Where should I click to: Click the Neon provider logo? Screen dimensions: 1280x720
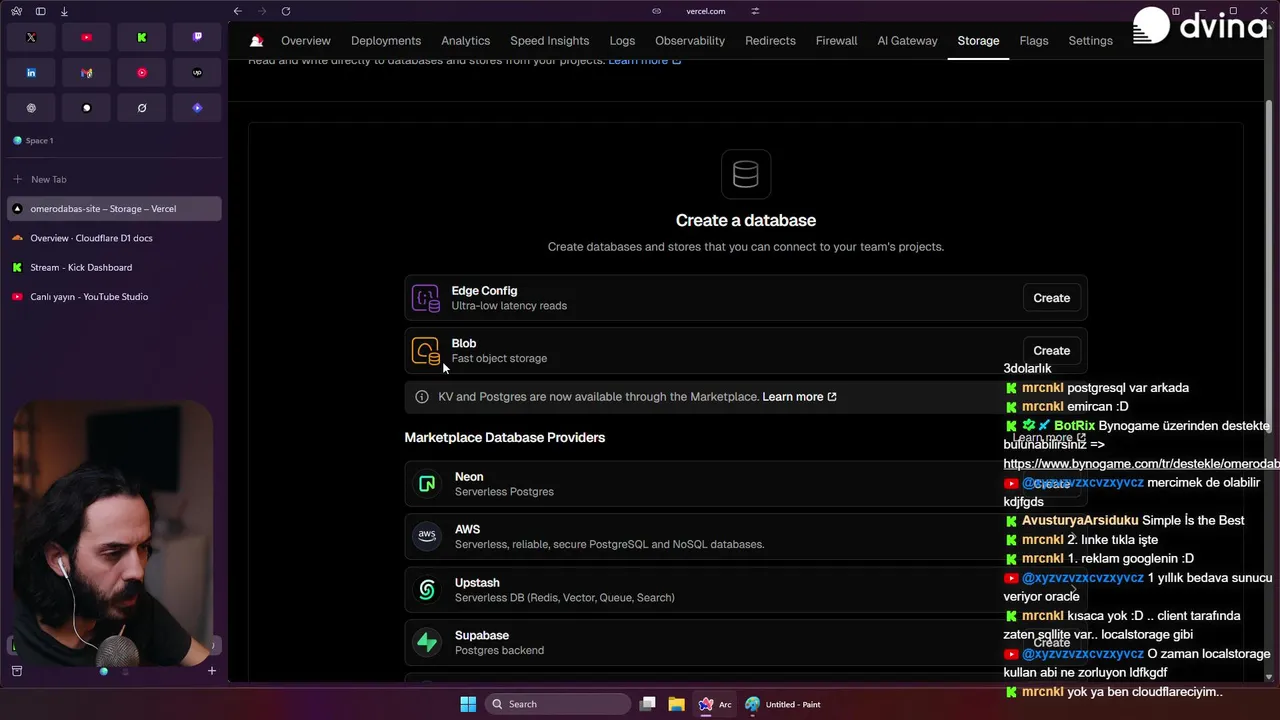pyautogui.click(x=427, y=484)
